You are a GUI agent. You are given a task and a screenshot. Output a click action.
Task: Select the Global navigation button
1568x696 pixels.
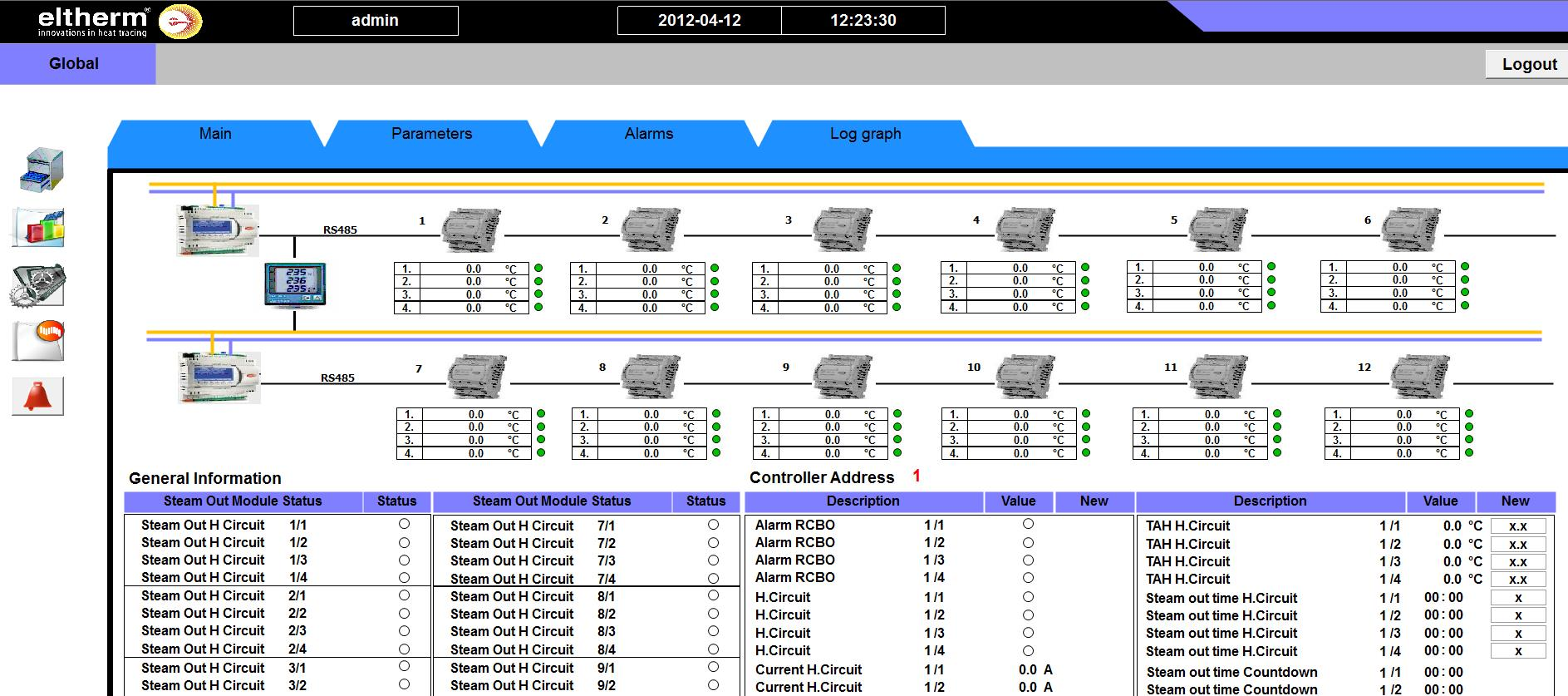[77, 64]
